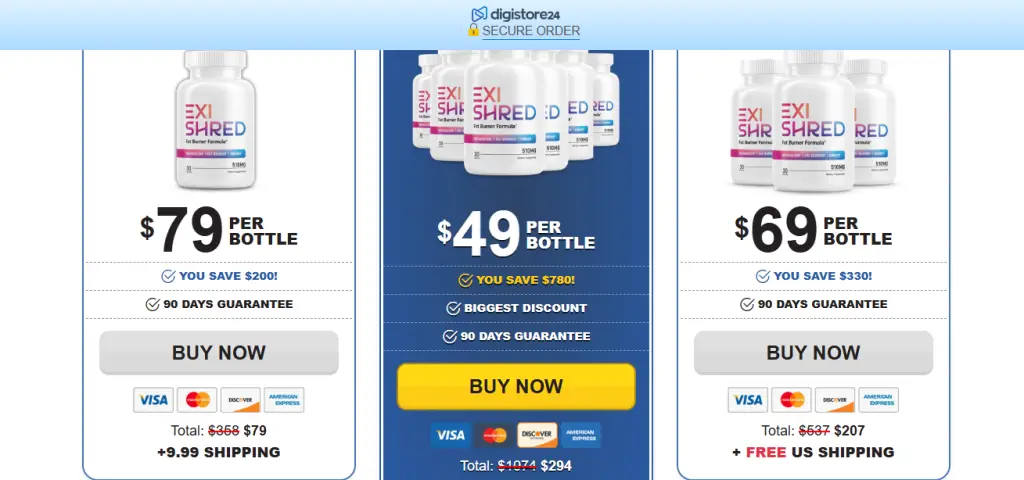Click Discover card icon under $69 offer

coord(835,400)
